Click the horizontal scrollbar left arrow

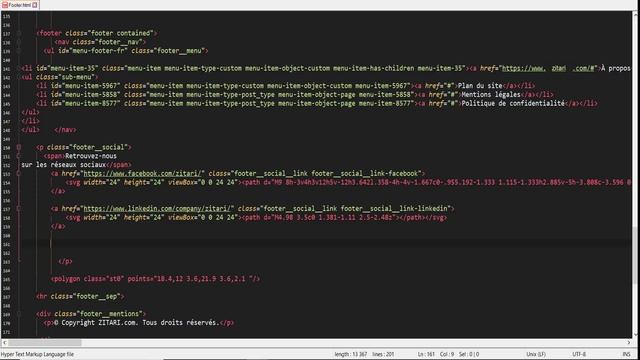tap(4, 343)
